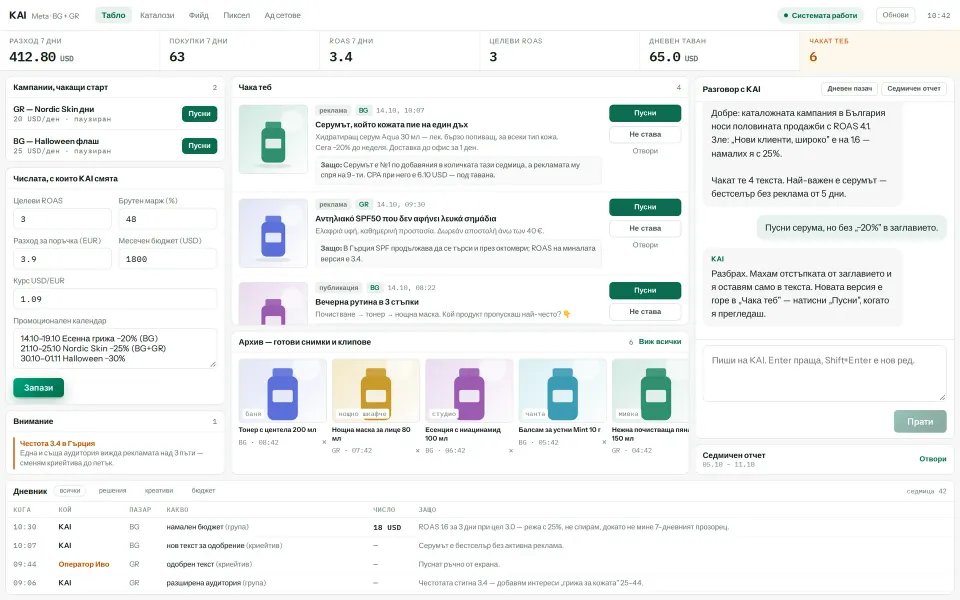The image size is (960, 600).
Task: Click the Разход за поръчка (EUR) field
Action: (62, 259)
